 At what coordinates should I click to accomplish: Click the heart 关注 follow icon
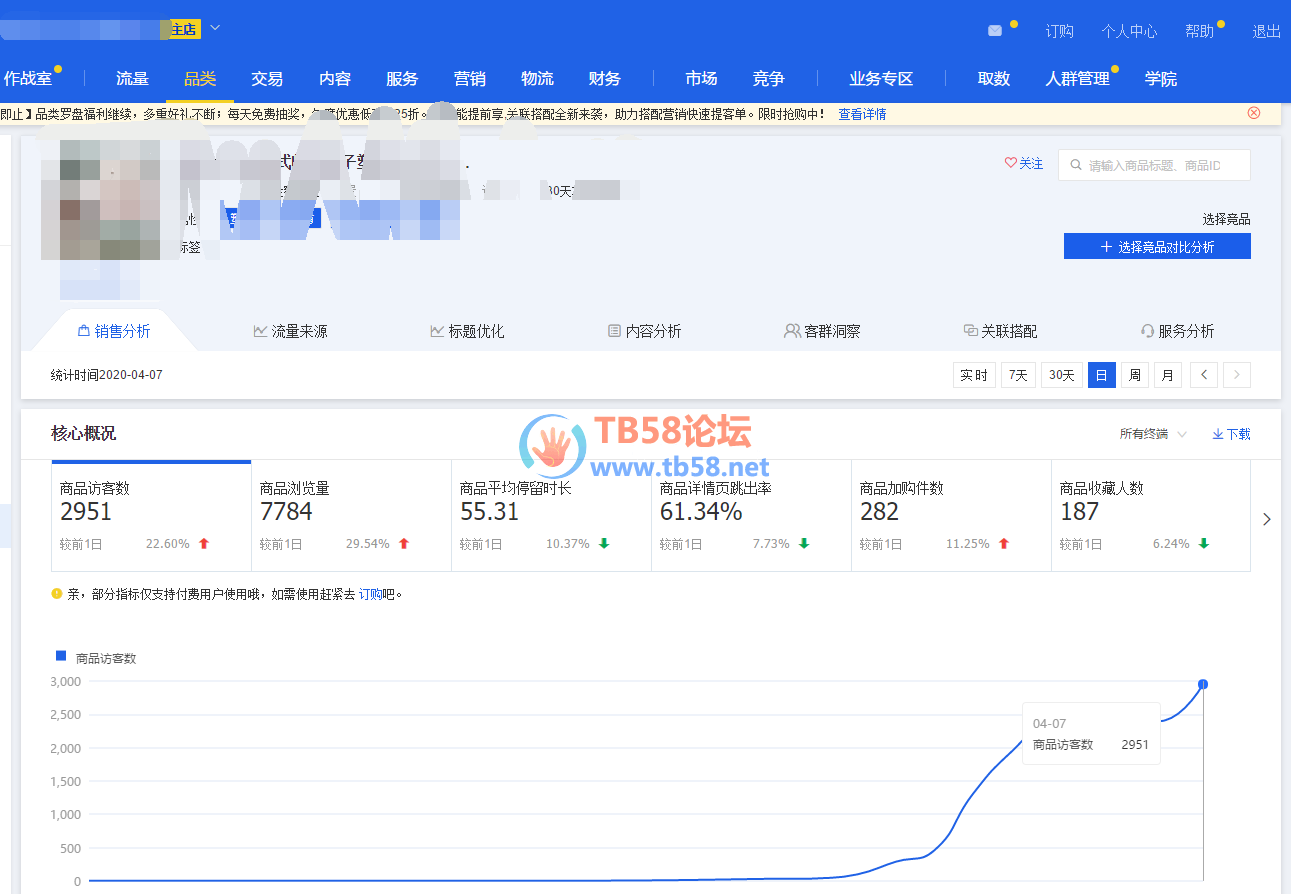[x=1010, y=164]
